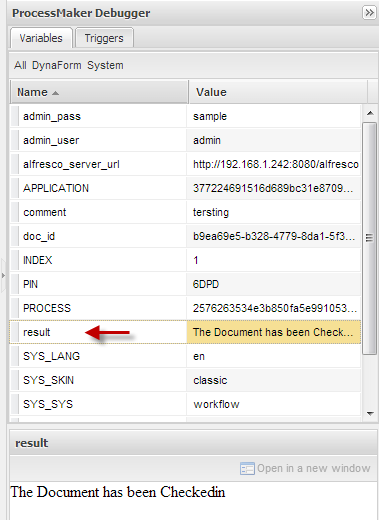379x520 pixels.
Task: Click the 'Open in a new window' icon
Action: click(247, 469)
